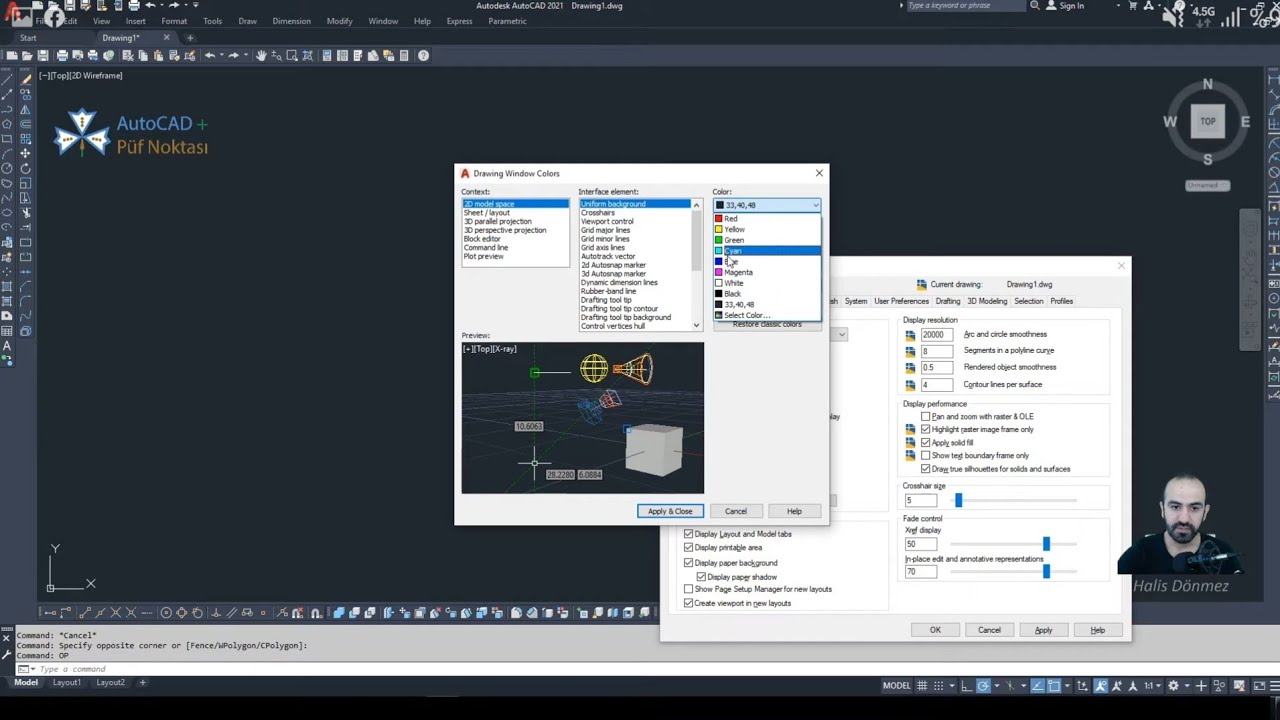Click the Redo arrow in the standard toolbar
Viewport: 1280px width, 720px height.
point(234,55)
